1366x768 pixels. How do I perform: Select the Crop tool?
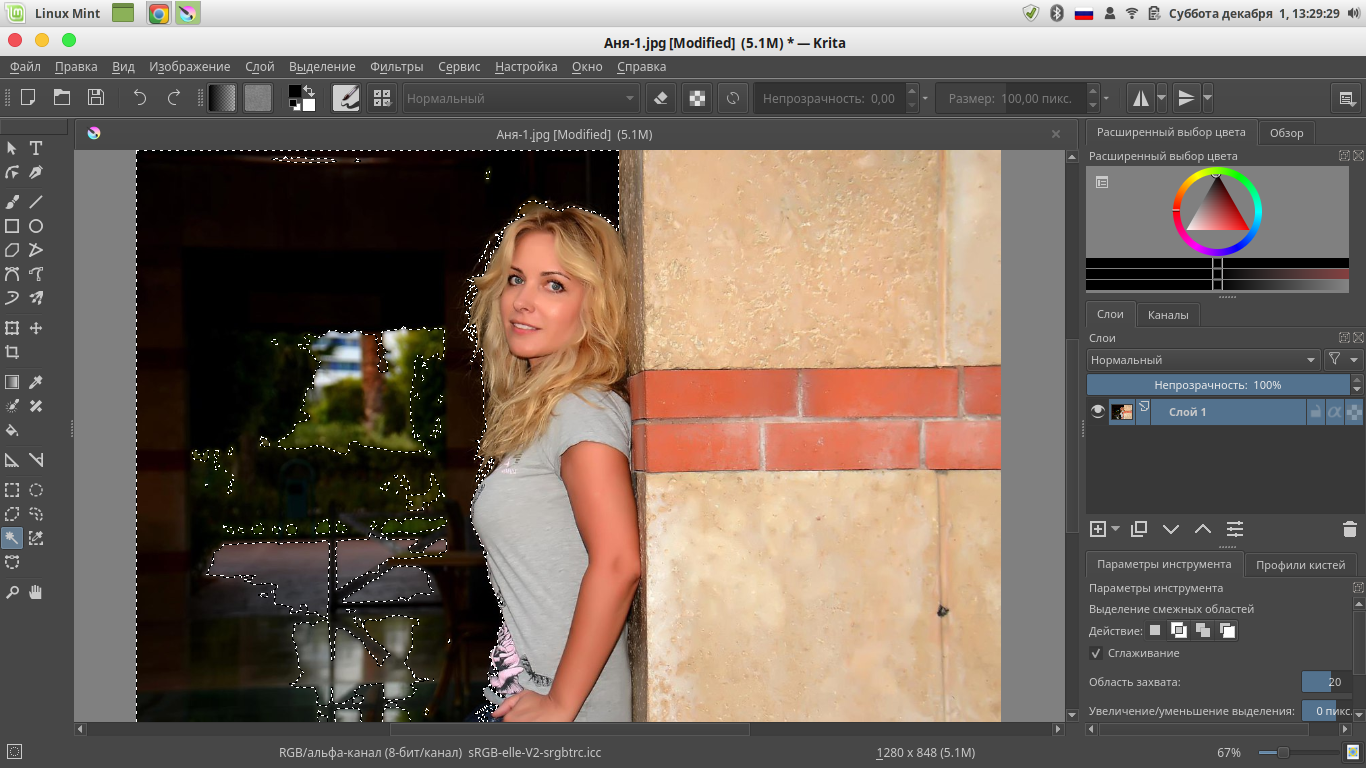pos(12,352)
